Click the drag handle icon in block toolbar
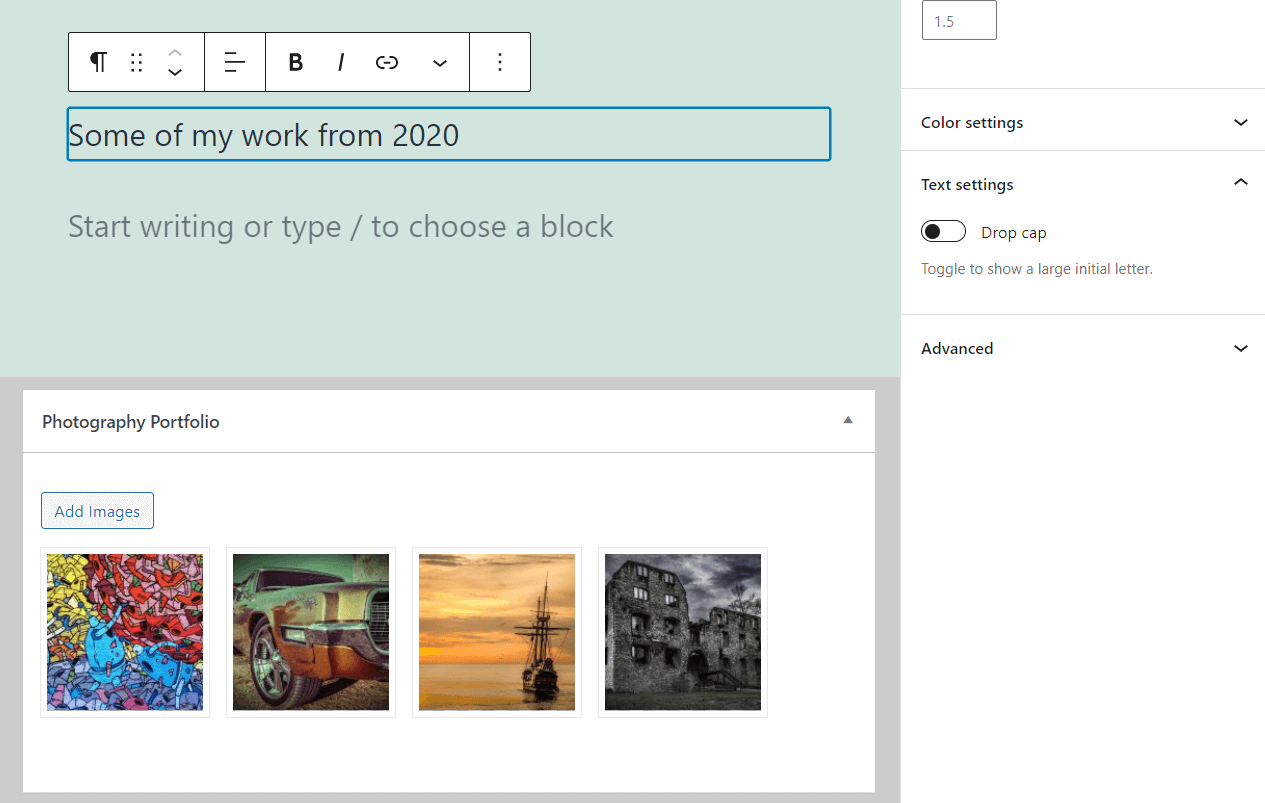This screenshot has width=1265, height=803. point(137,62)
